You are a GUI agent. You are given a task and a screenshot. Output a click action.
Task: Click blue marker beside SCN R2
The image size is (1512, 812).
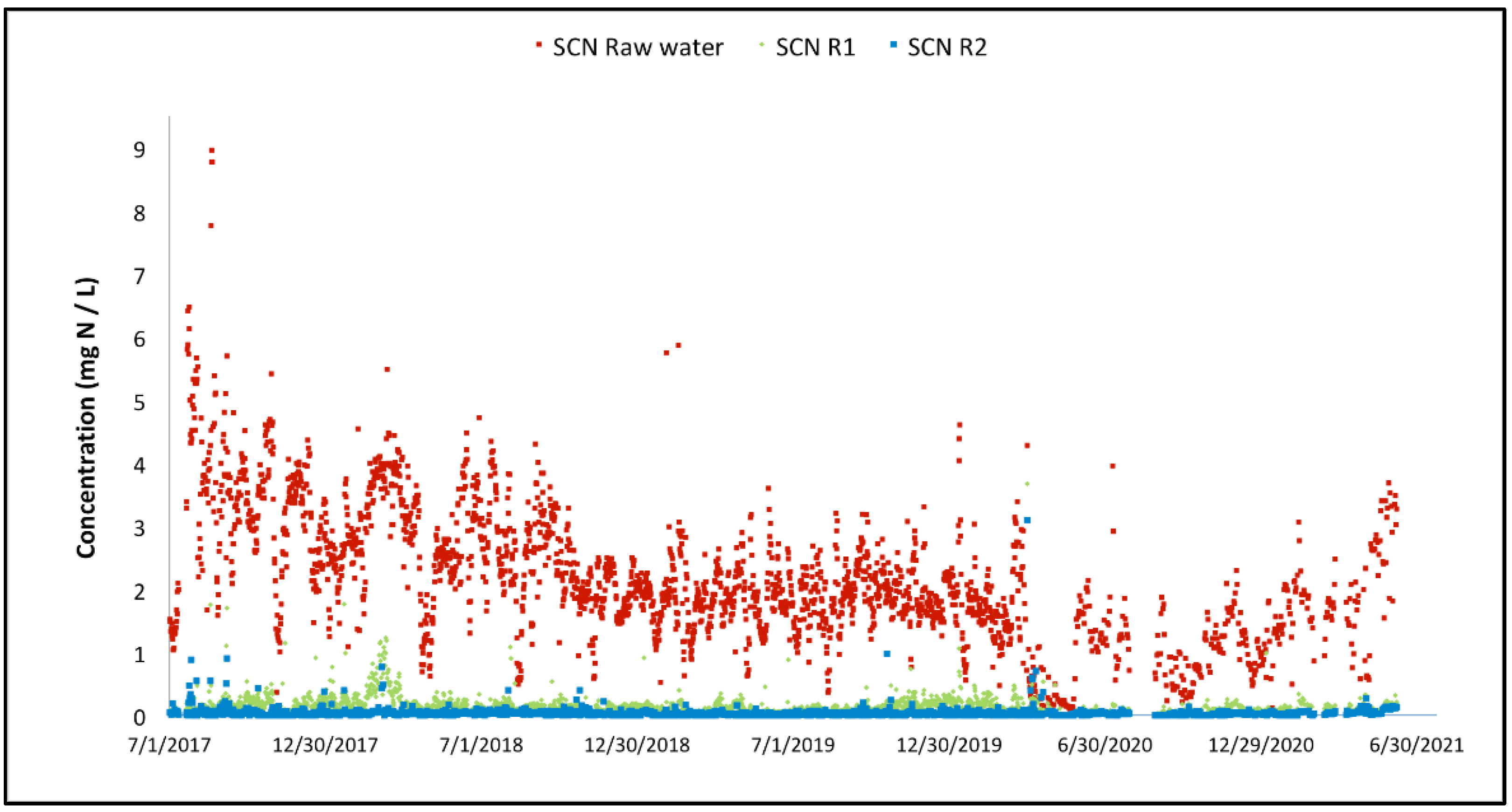[893, 45]
